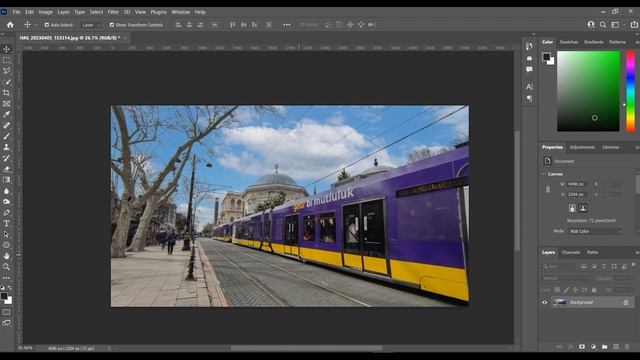The height and width of the screenshot is (360, 640).
Task: Hide the Background layer with eye icon
Action: coord(544,302)
